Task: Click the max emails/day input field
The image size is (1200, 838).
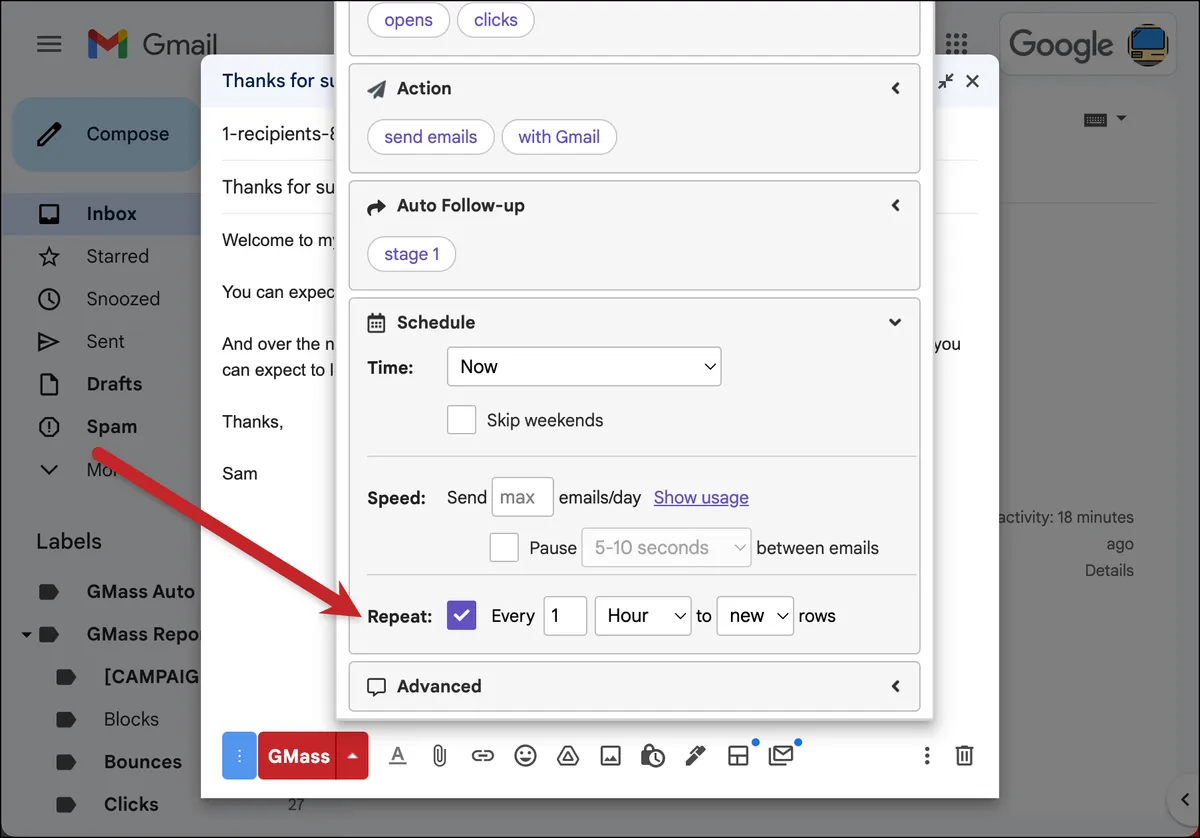Action: tap(523, 497)
